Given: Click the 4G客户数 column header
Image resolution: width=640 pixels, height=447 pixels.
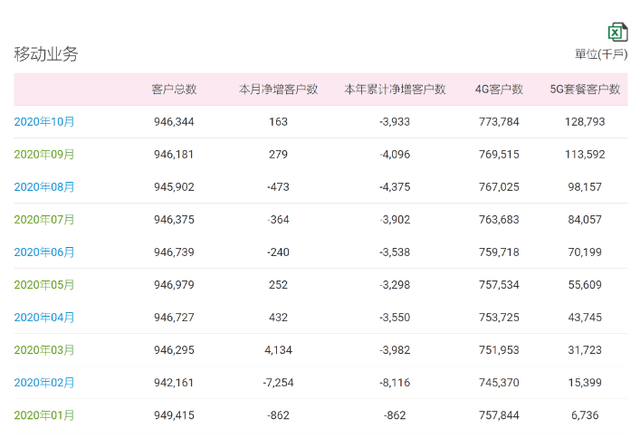Looking at the screenshot, I should point(499,89).
